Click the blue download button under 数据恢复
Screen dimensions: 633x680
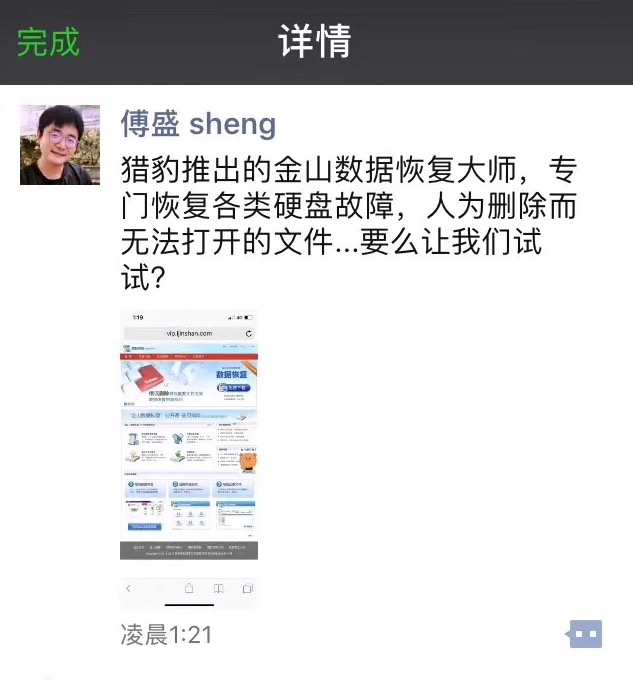click(x=233, y=388)
